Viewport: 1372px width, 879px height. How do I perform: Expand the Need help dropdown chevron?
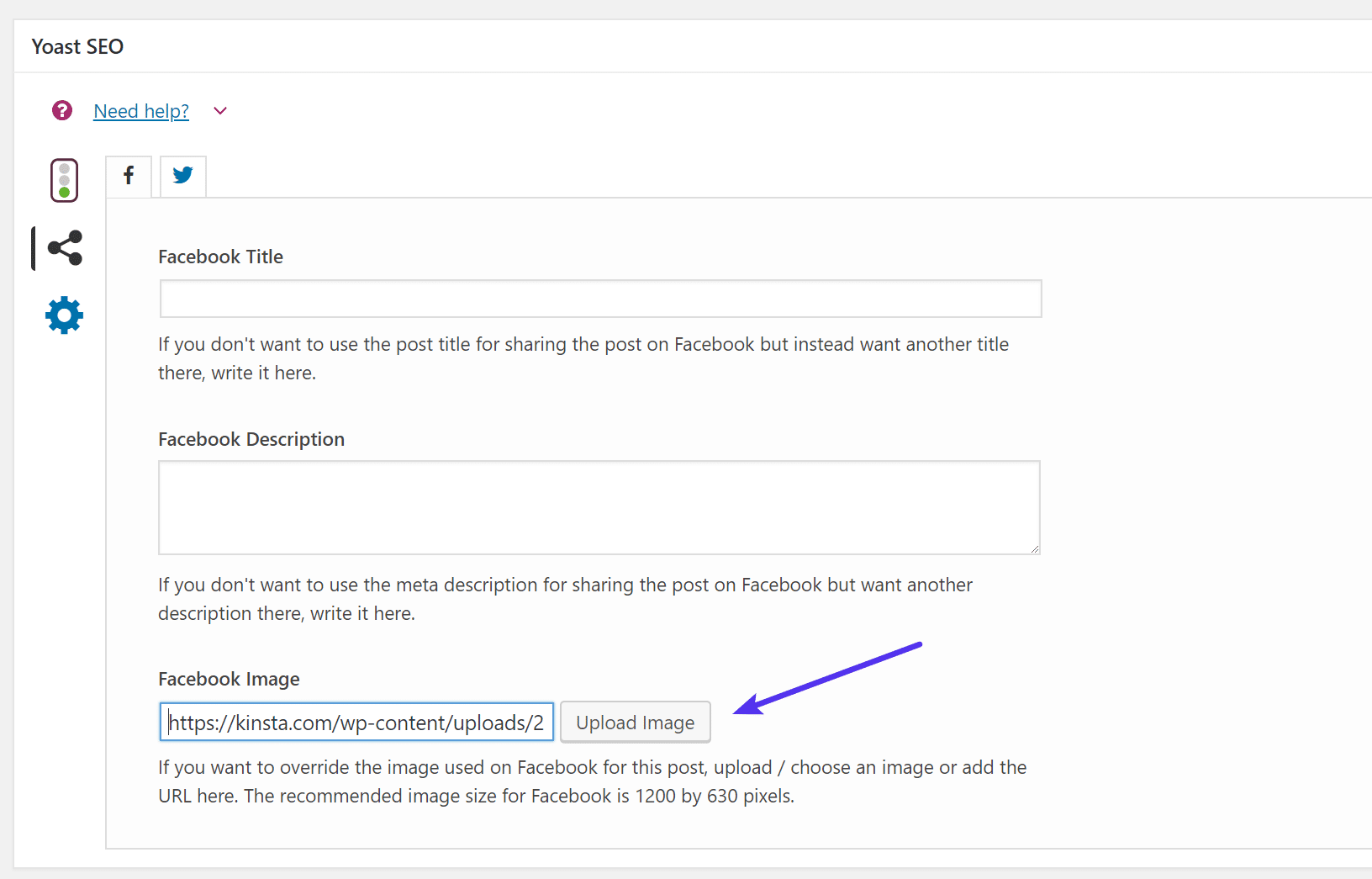tap(219, 110)
